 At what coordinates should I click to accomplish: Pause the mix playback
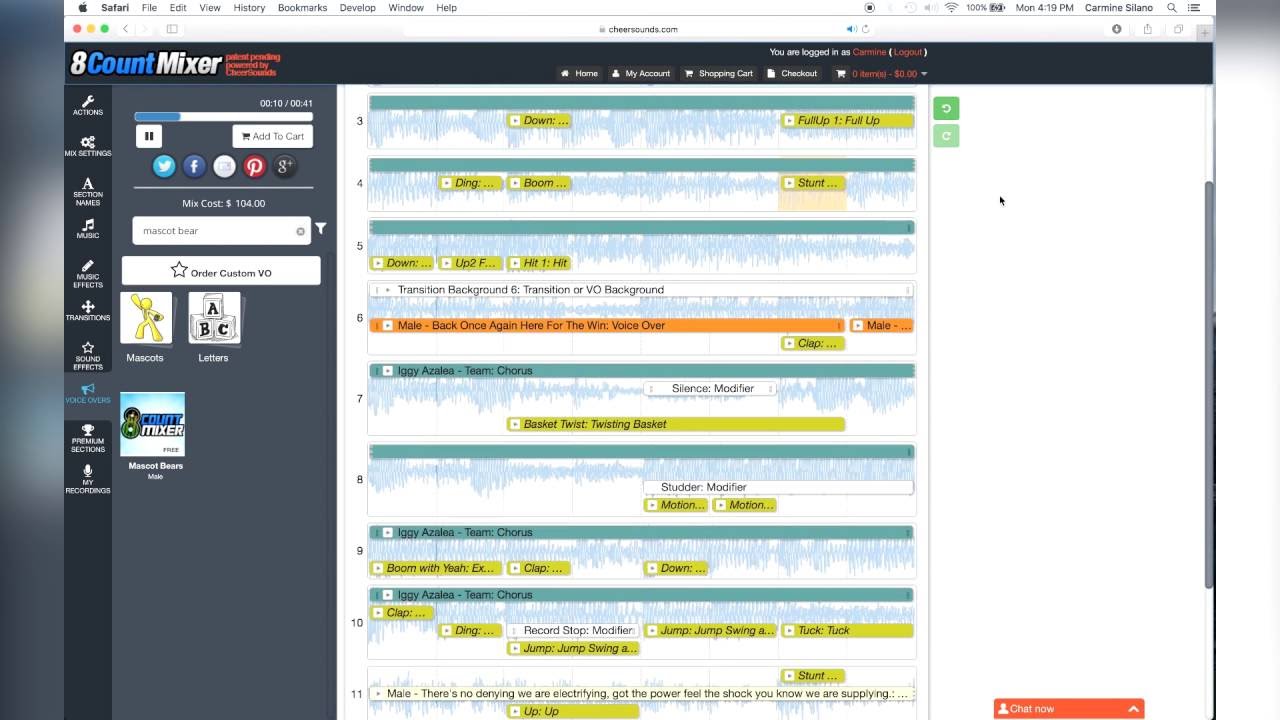pos(149,136)
